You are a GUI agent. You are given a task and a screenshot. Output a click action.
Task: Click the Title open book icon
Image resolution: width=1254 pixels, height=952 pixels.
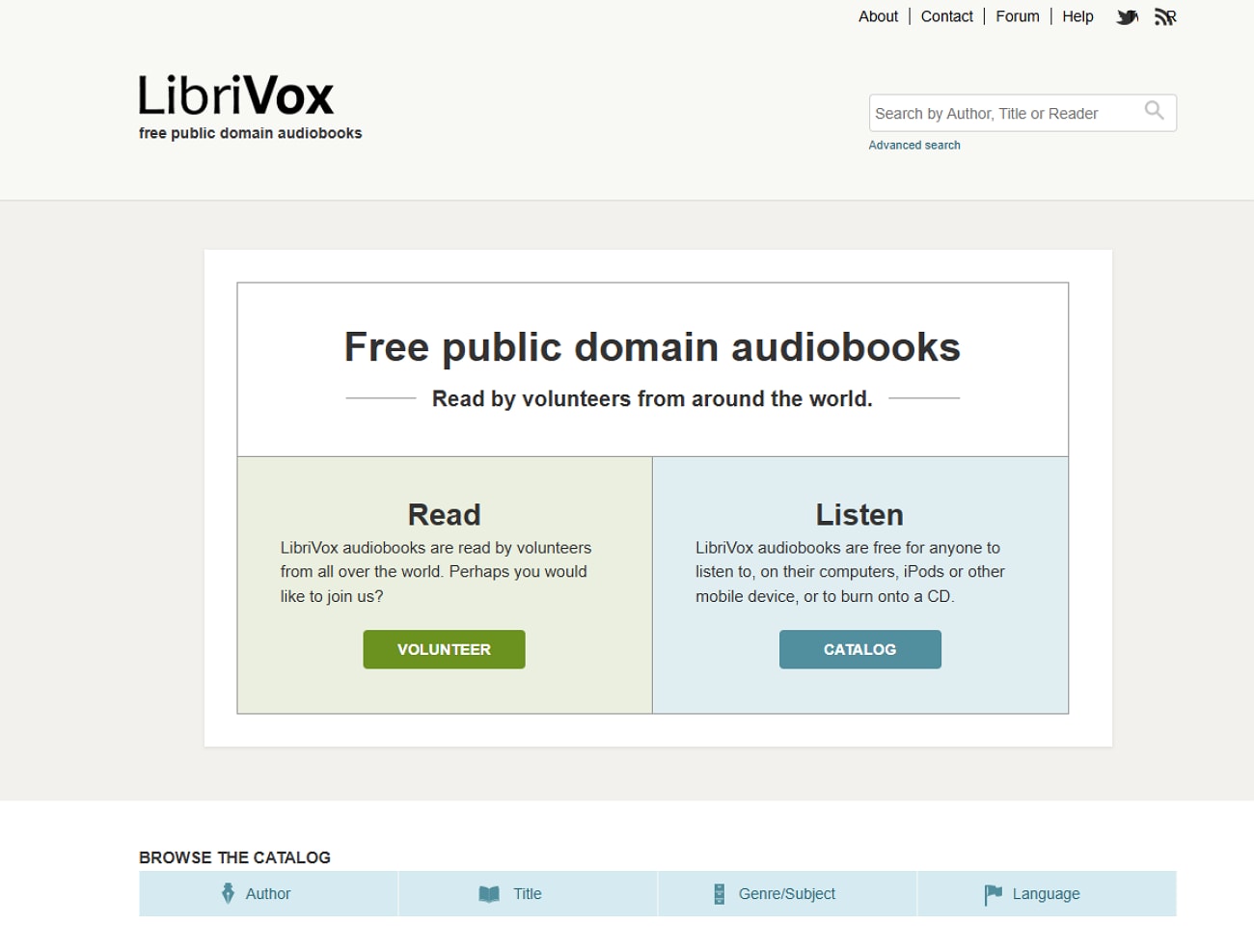(489, 894)
